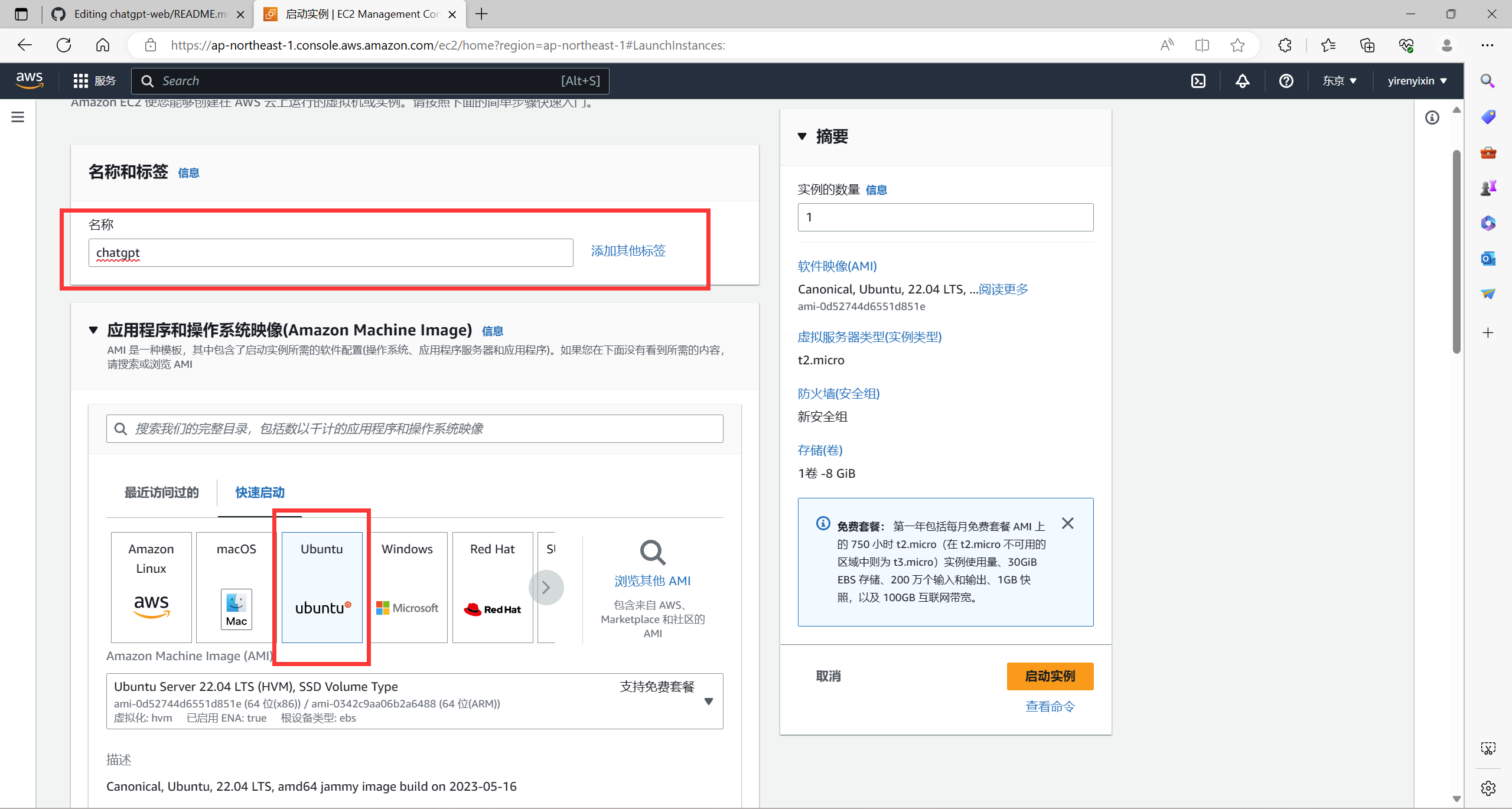Viewport: 1512px width, 809px height.
Task: Click 浏览其他 AMI link
Action: [652, 580]
